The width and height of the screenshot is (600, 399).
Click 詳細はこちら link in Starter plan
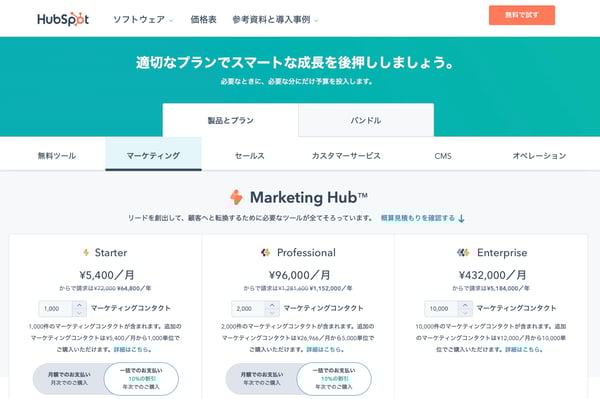pos(131,349)
